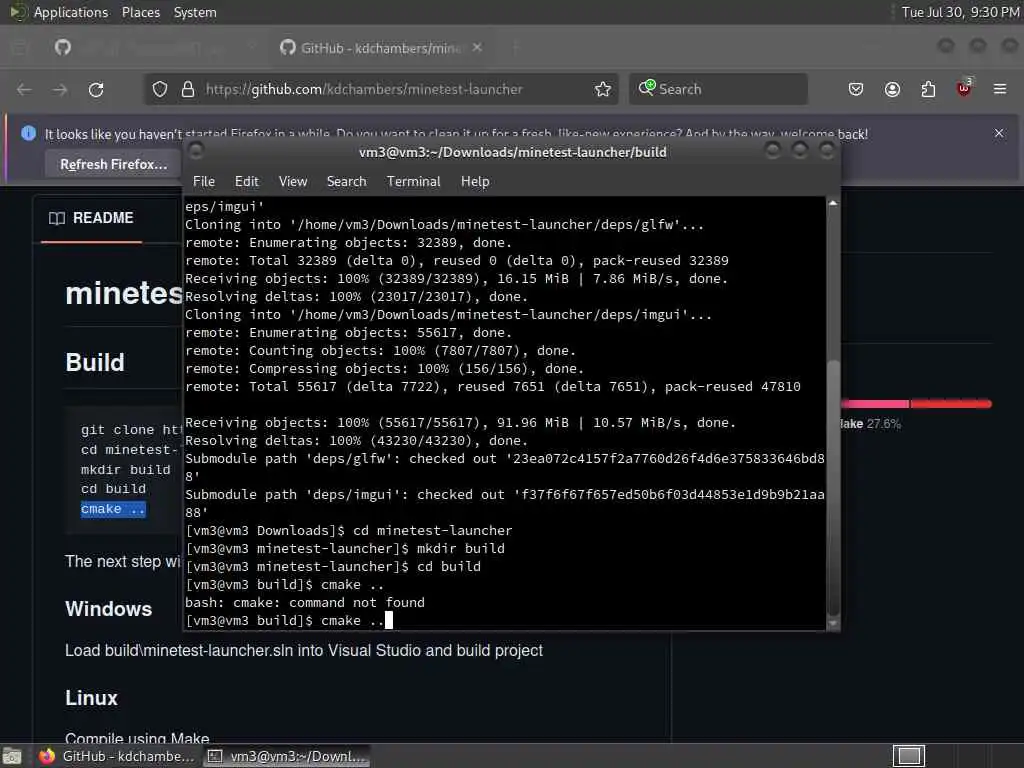The image size is (1024, 768).
Task: Open the Firefox hamburger menu
Action: pos(1000,89)
